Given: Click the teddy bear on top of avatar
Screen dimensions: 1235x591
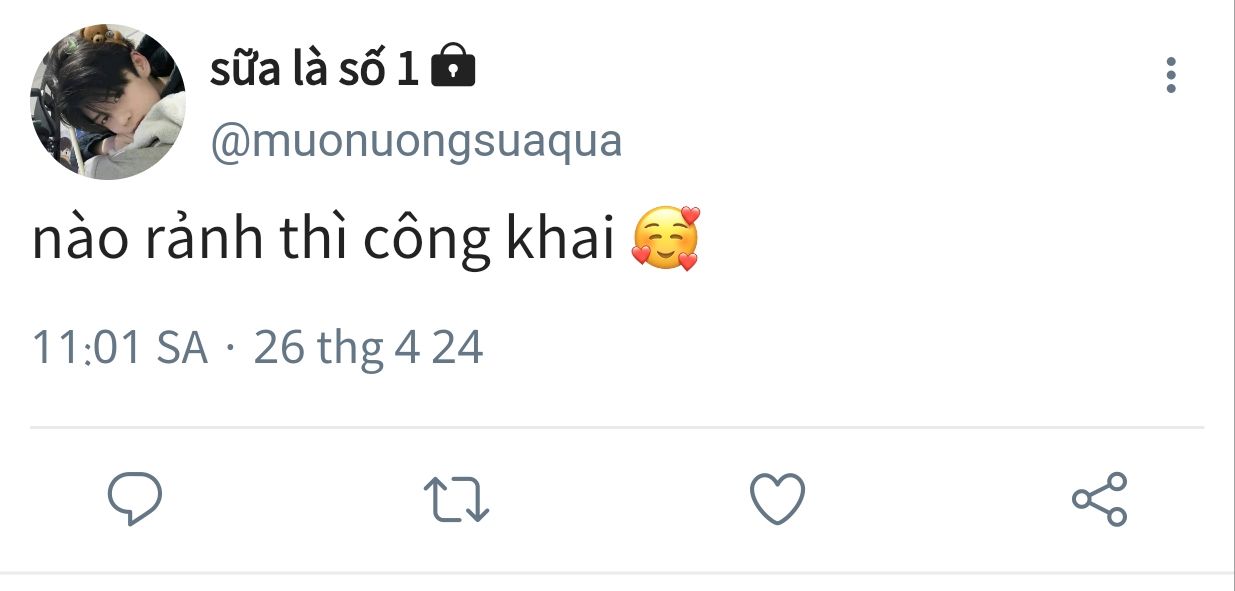Looking at the screenshot, I should coord(102,36).
